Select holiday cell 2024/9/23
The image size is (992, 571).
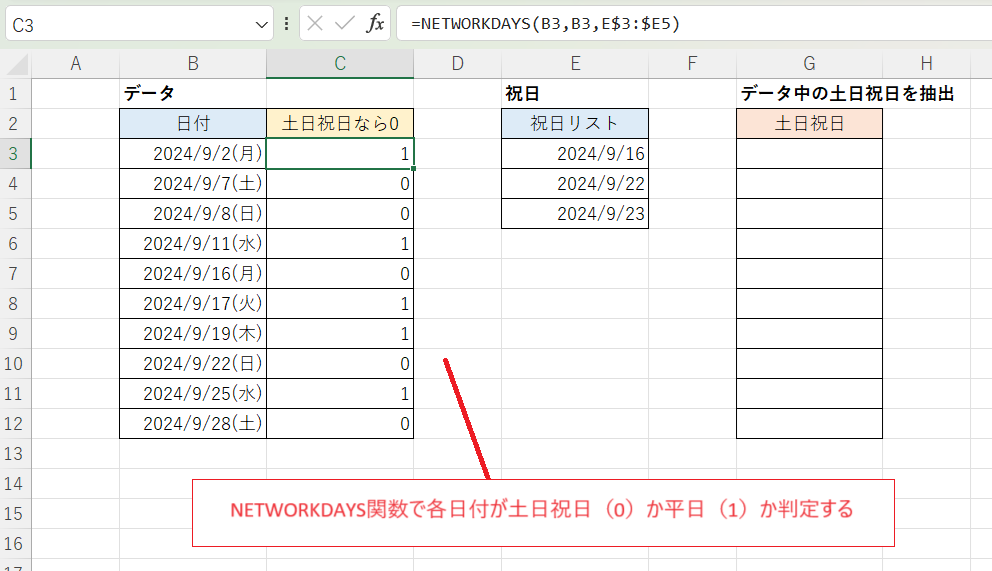pos(575,214)
